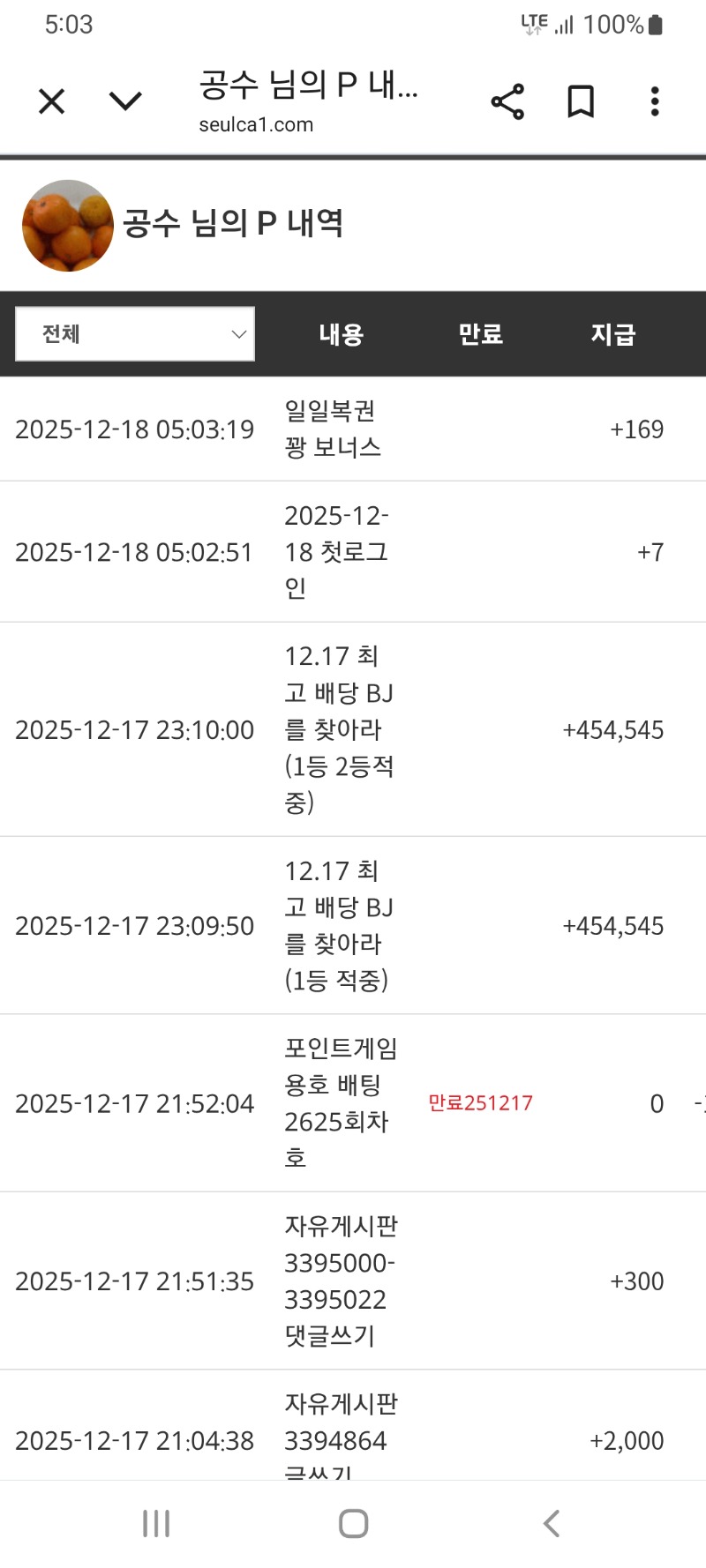
Task: Open the 전체 filter dropdown
Action: [x=135, y=334]
